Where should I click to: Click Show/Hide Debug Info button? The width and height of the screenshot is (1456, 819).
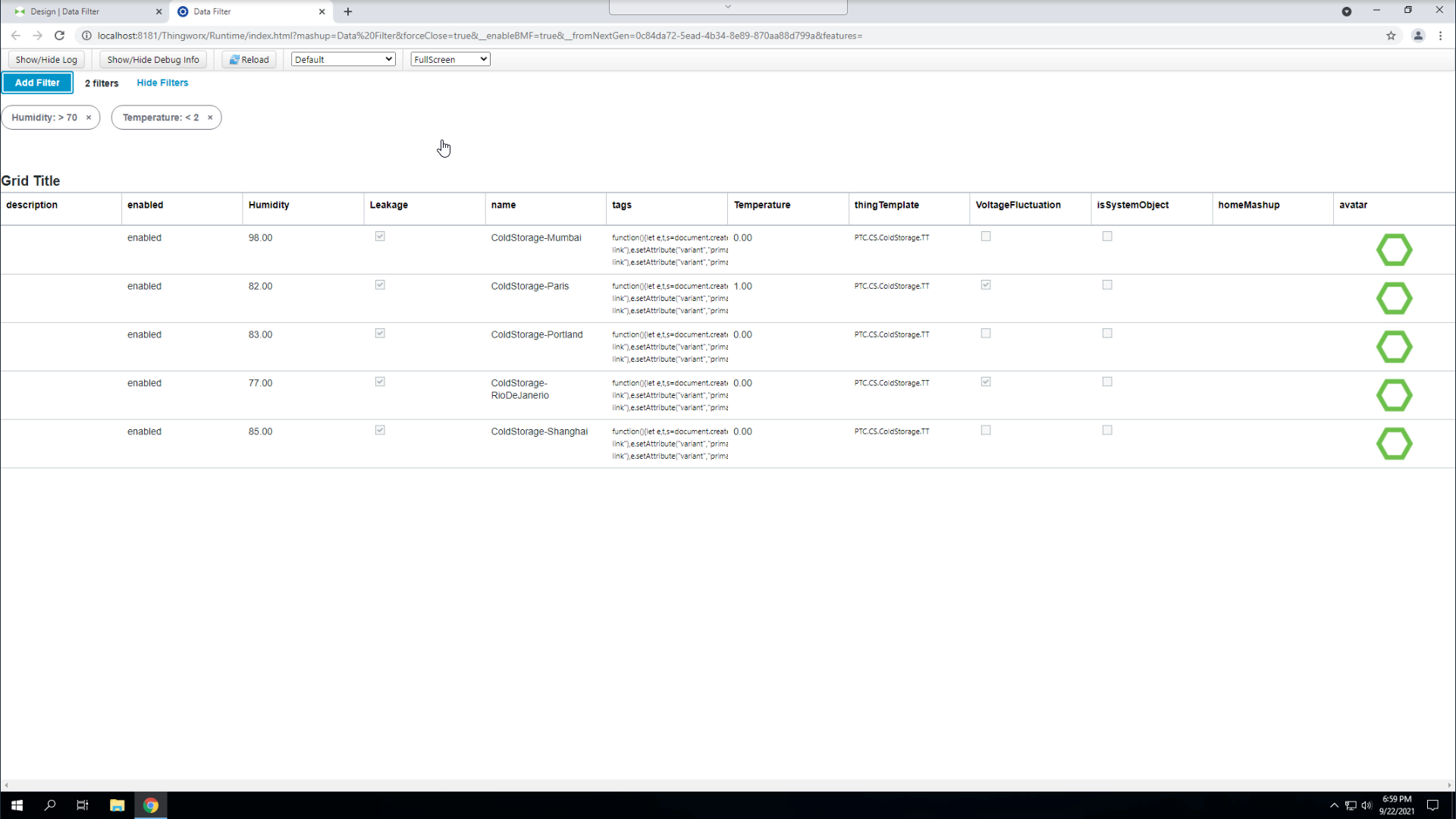coord(153,60)
